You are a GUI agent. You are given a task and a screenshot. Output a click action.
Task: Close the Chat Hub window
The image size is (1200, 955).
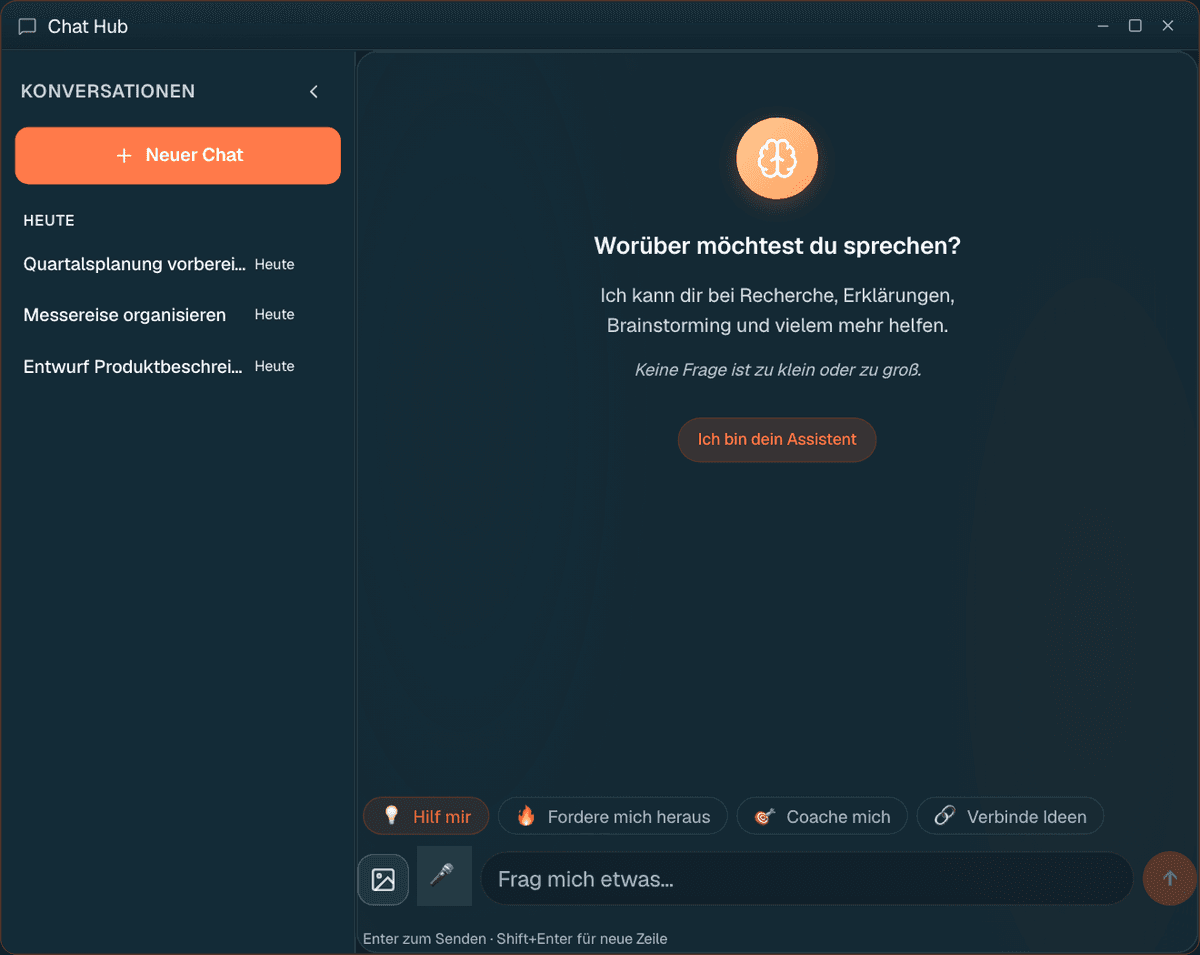point(1168,26)
